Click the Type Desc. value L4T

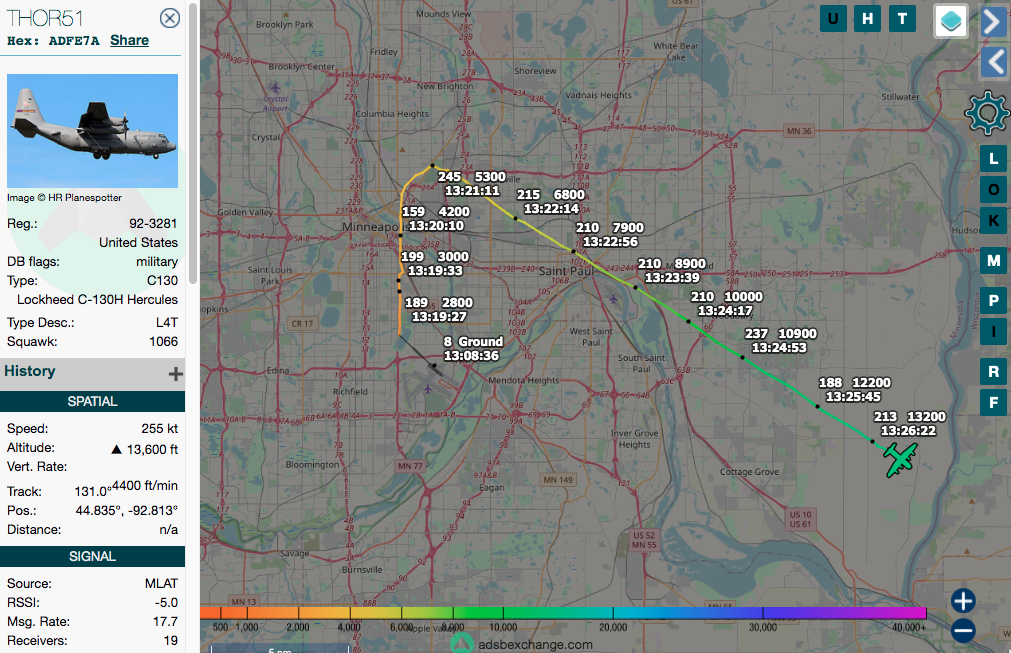click(x=167, y=322)
